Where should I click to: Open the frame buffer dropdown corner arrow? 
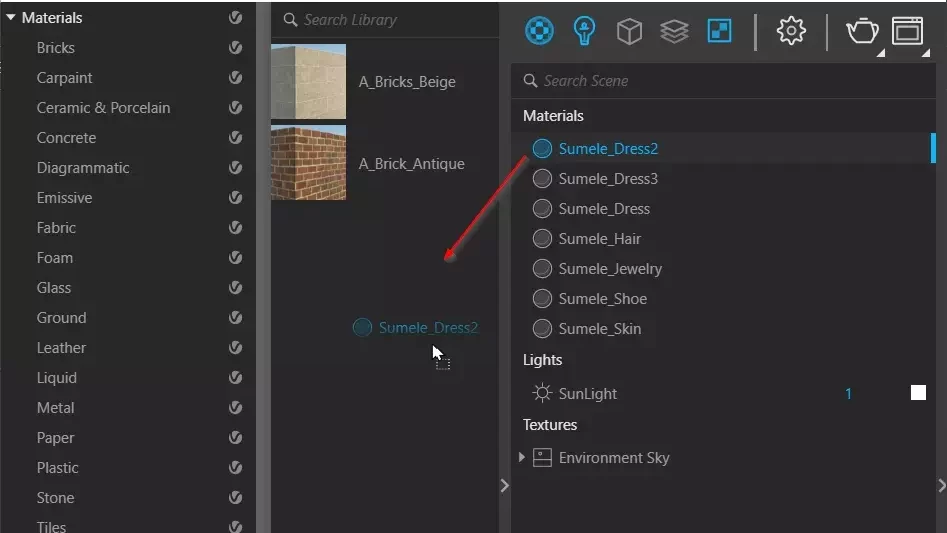pyautogui.click(x=926, y=53)
